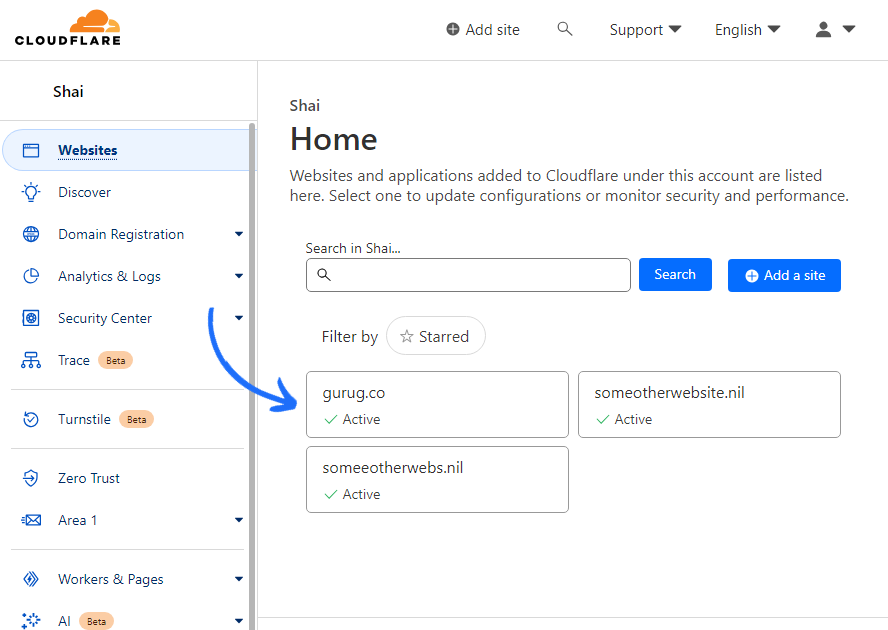Click the Add site link in header
888x630 pixels.
(483, 29)
